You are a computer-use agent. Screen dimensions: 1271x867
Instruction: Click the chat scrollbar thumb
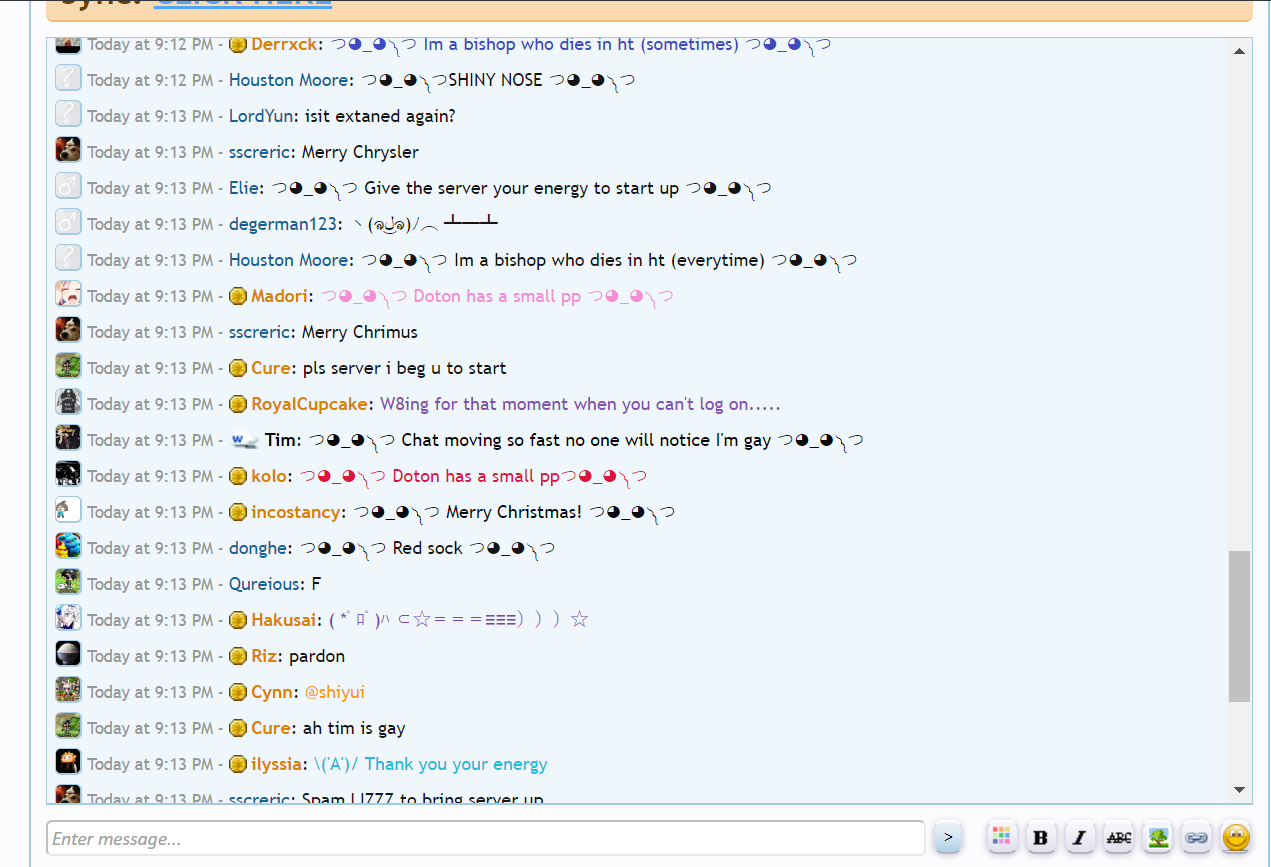1239,625
